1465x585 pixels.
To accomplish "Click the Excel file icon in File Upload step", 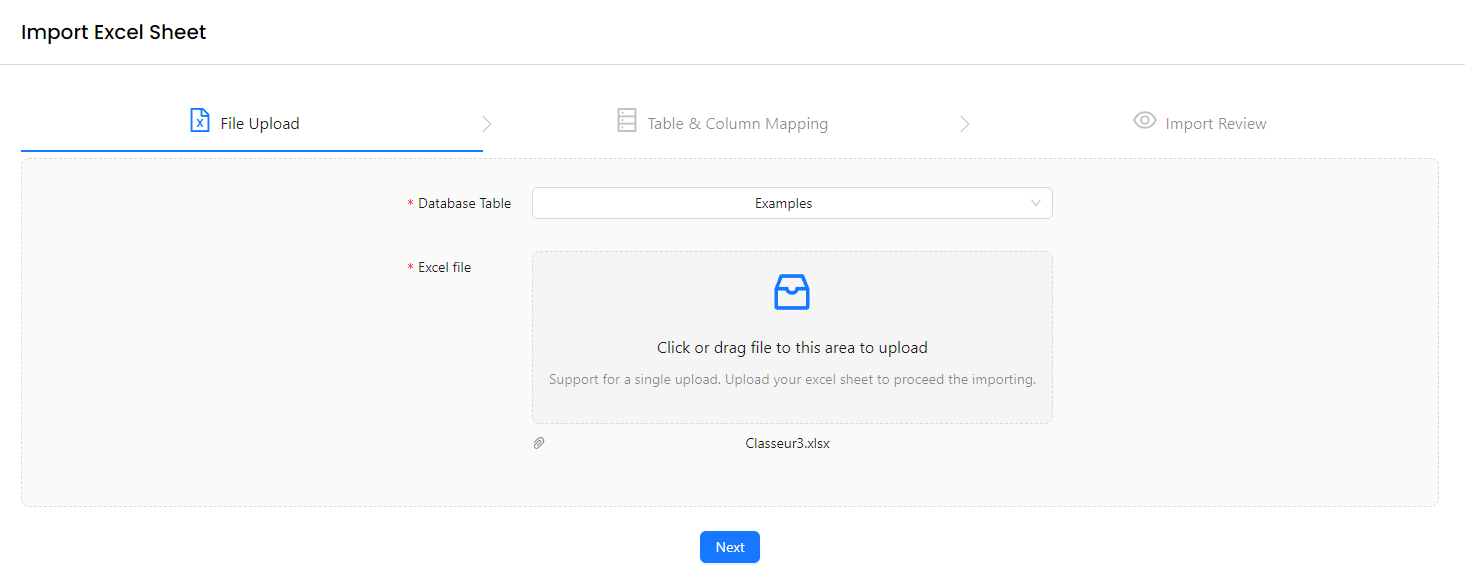I will point(200,121).
